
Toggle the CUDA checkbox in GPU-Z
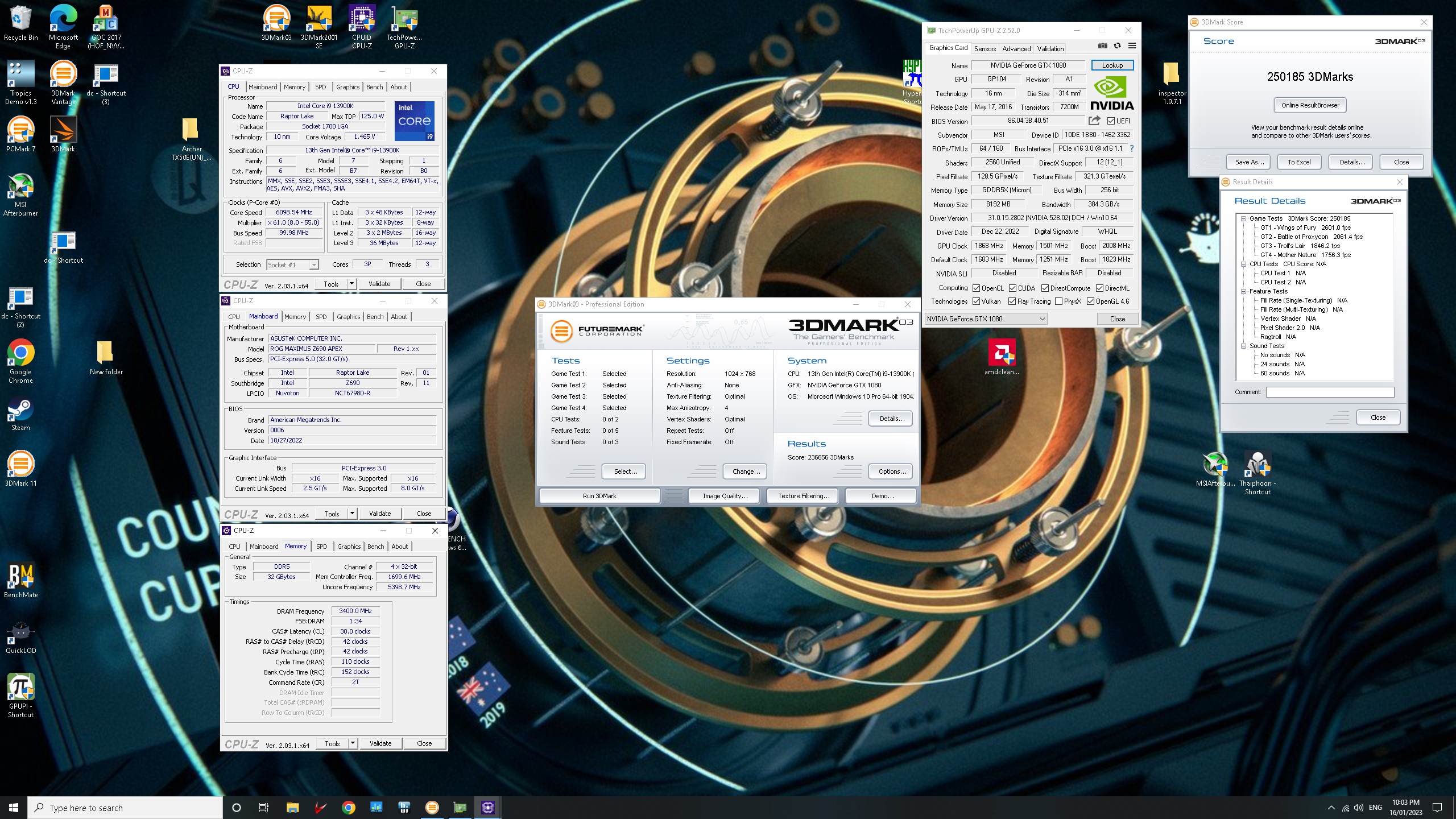(x=1012, y=288)
